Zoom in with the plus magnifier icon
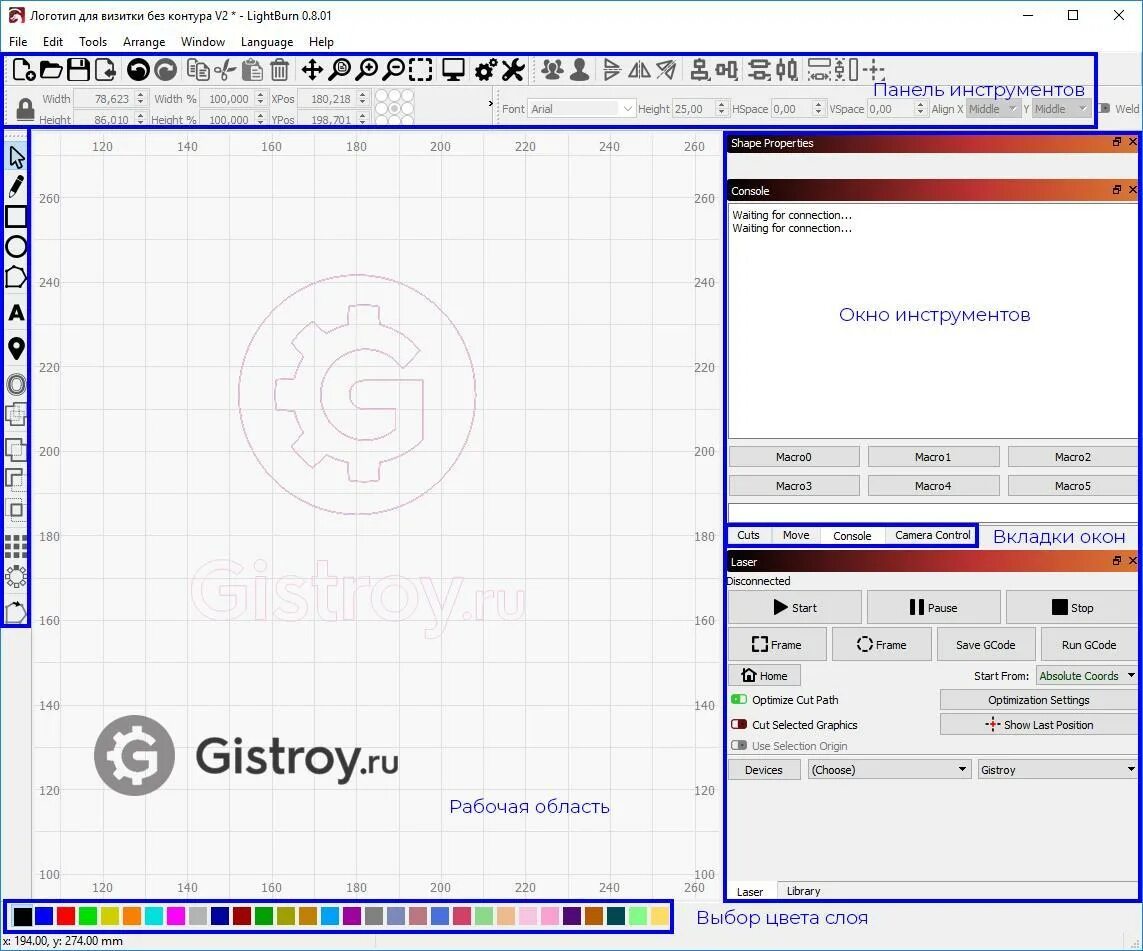Screen dimensions: 1143x951 coord(367,70)
